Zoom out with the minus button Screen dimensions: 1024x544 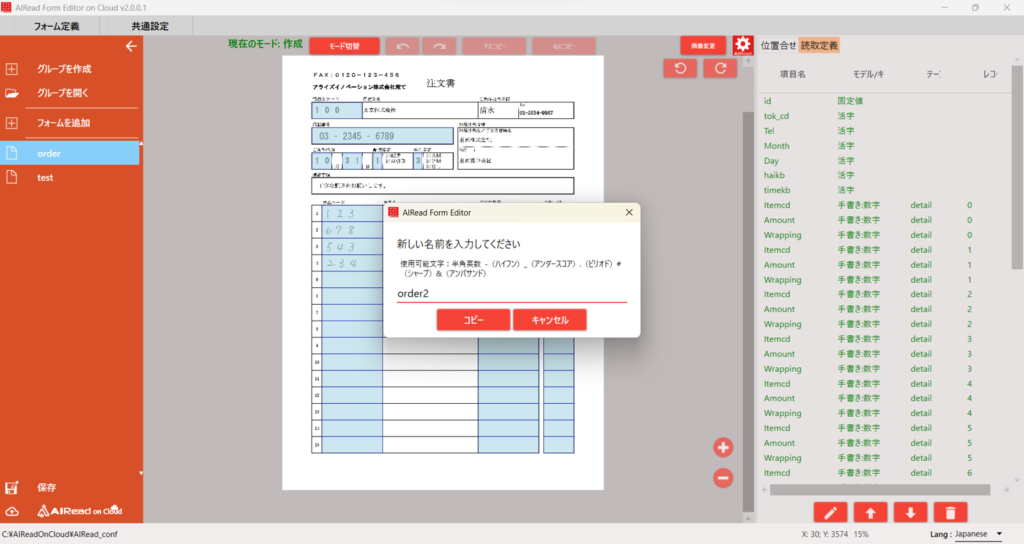pyautogui.click(x=723, y=478)
